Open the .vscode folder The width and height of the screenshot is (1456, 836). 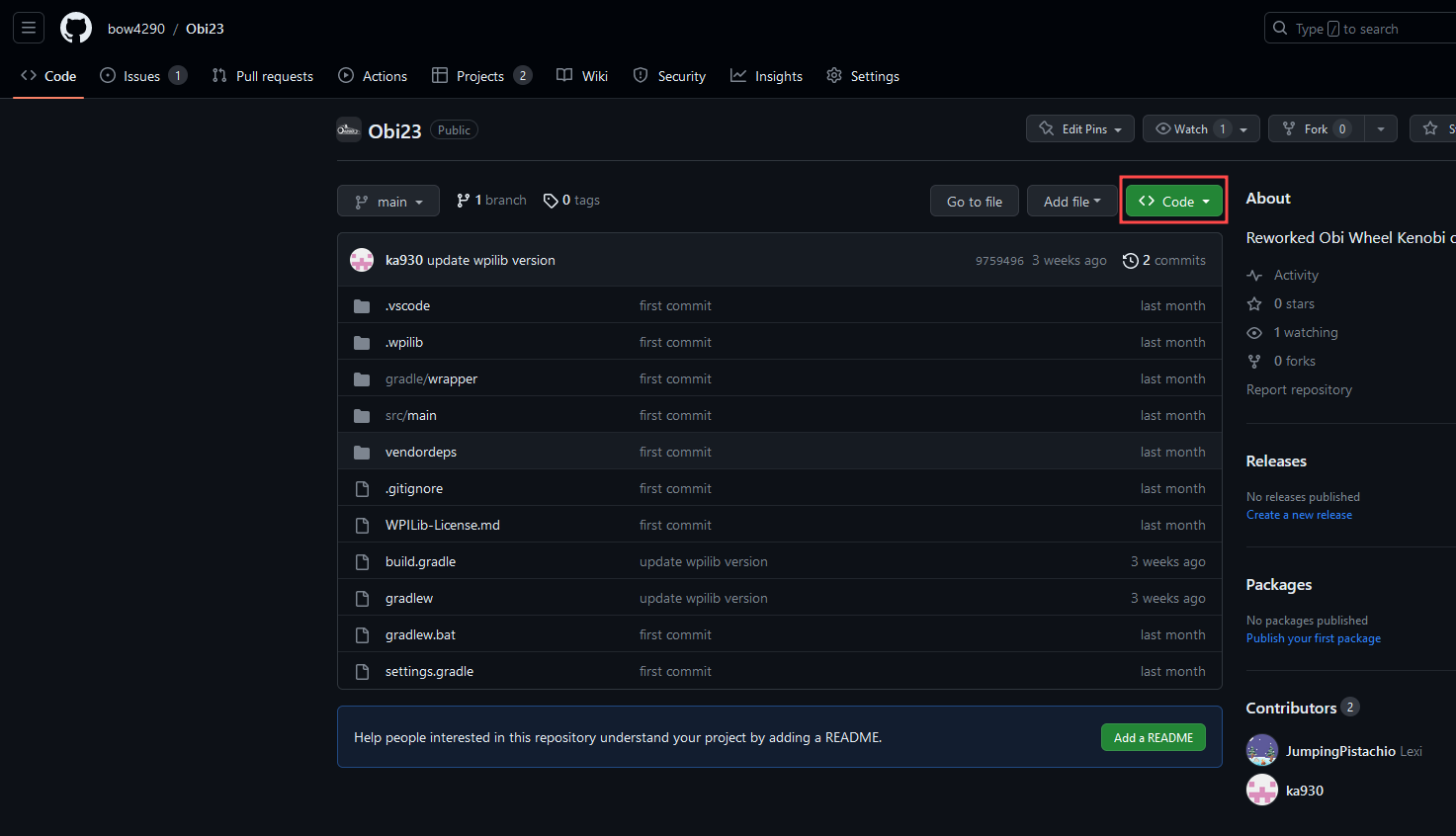point(407,305)
